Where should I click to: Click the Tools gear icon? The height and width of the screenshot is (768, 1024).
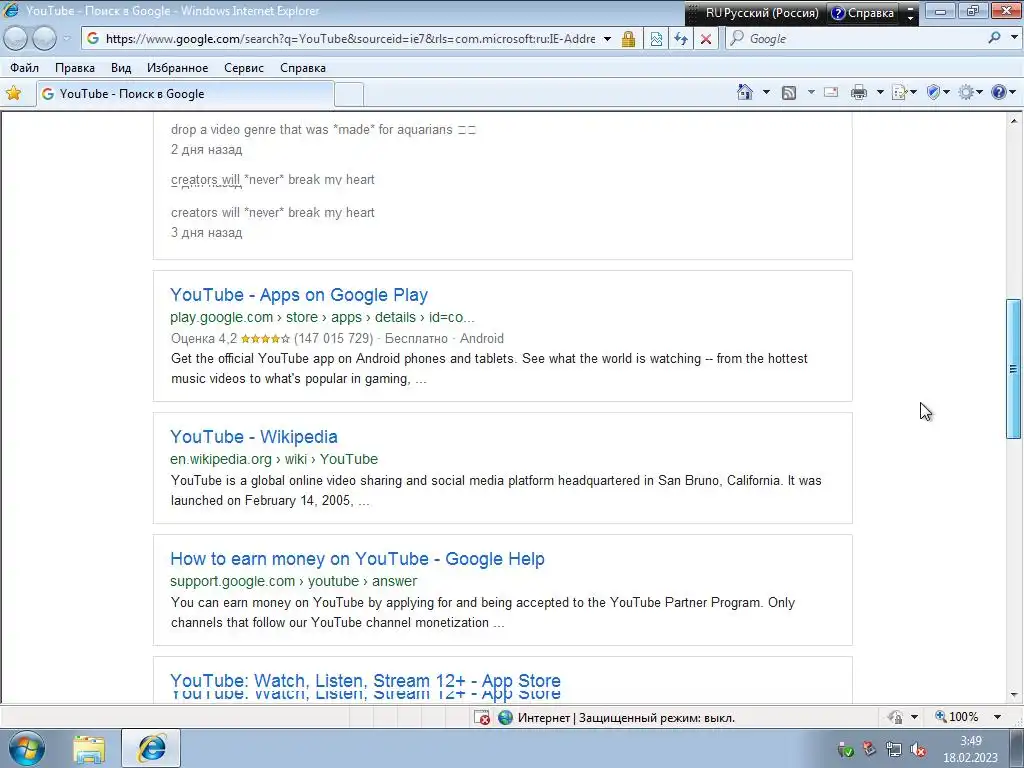coord(966,93)
